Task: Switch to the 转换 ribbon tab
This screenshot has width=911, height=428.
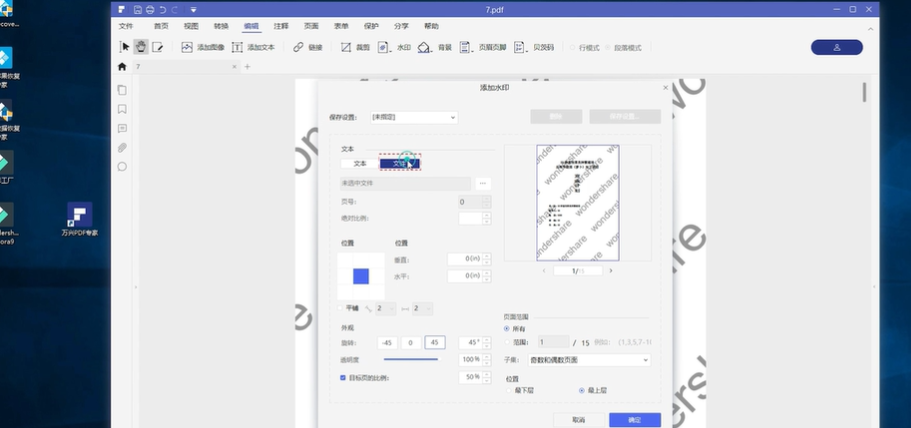Action: point(221,26)
